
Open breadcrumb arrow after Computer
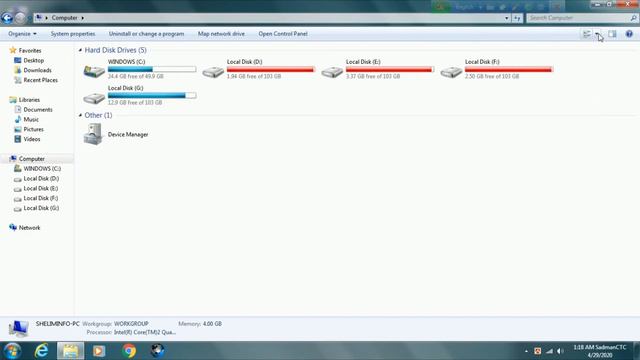[82, 18]
